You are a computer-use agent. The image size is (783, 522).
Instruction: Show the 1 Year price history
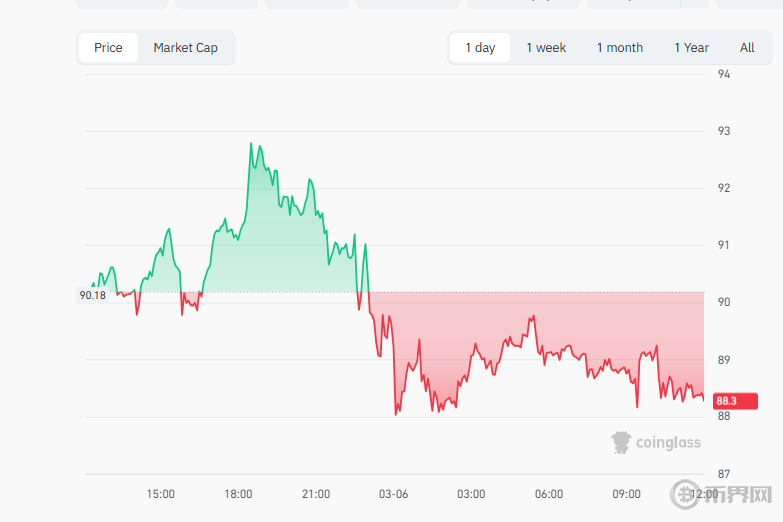coord(691,48)
